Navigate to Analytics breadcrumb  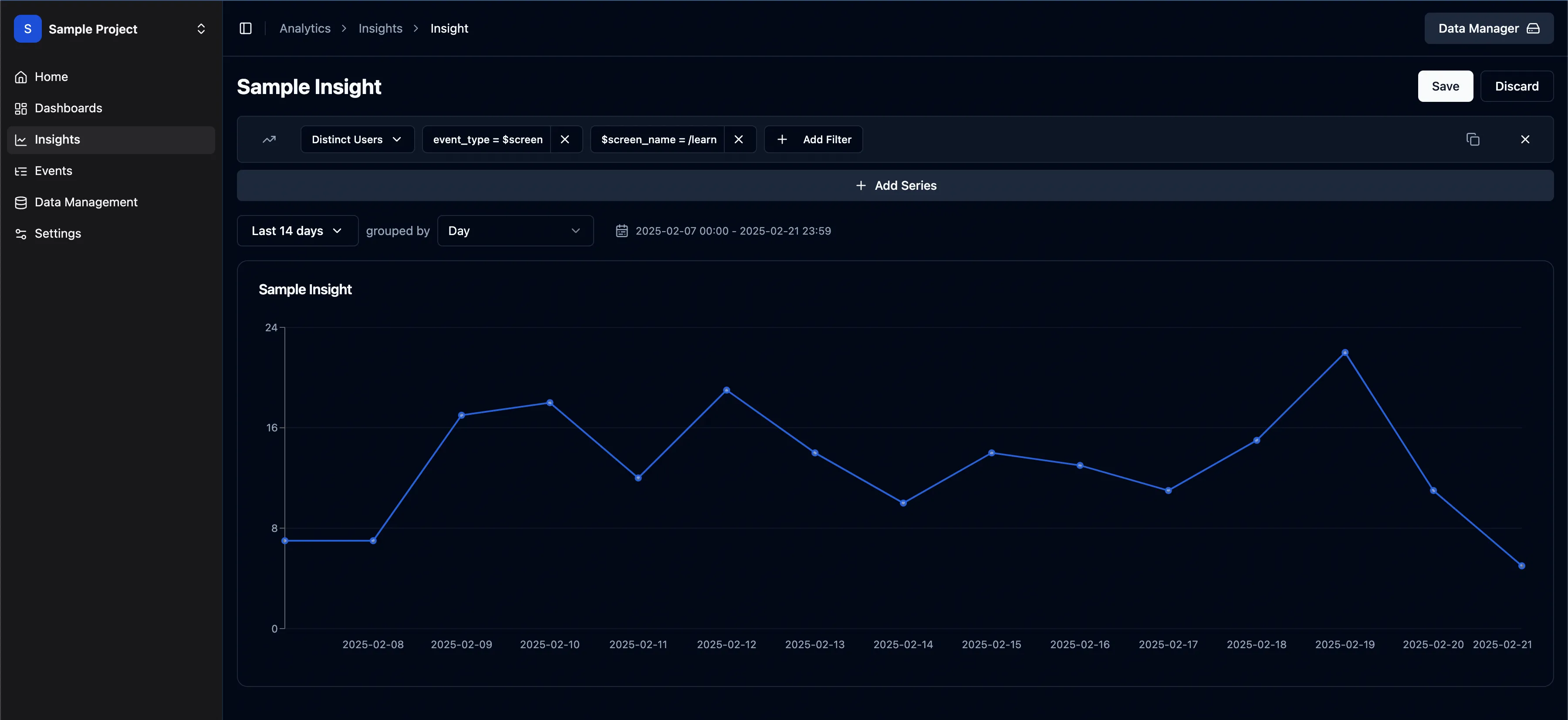point(305,29)
